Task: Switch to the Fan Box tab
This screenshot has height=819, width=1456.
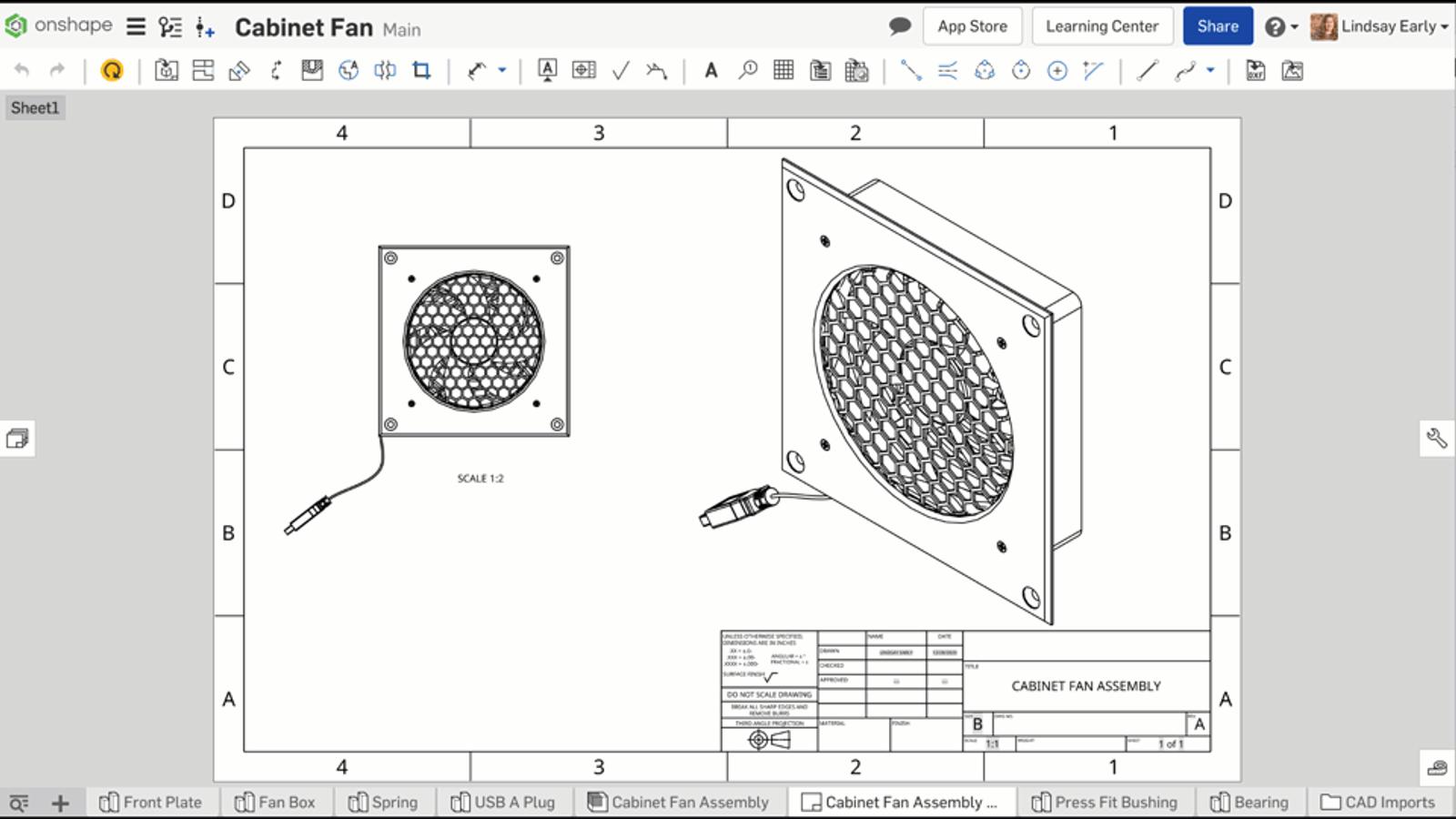Action: click(276, 803)
